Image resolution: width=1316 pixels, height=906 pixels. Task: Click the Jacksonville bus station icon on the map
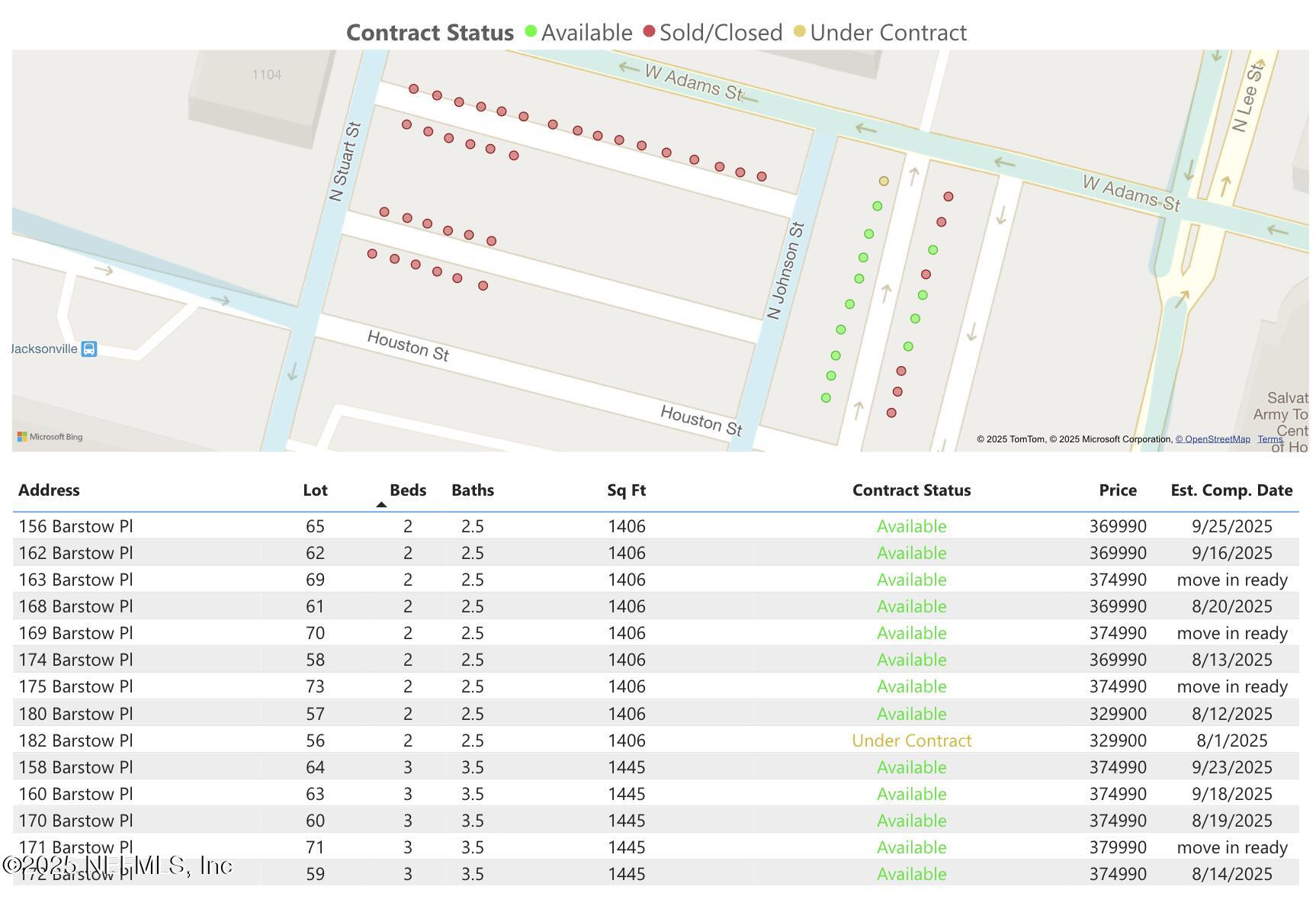click(89, 349)
